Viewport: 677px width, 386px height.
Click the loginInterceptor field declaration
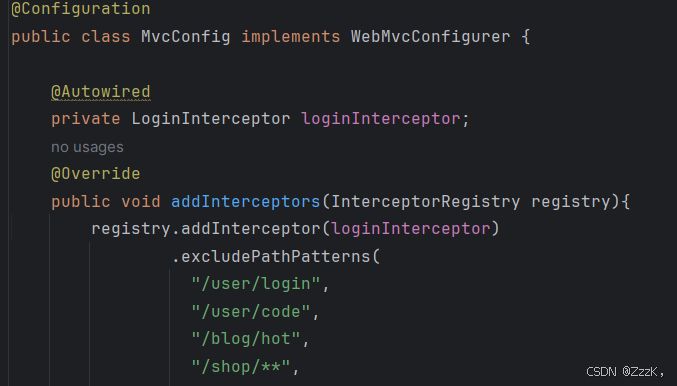tap(381, 119)
